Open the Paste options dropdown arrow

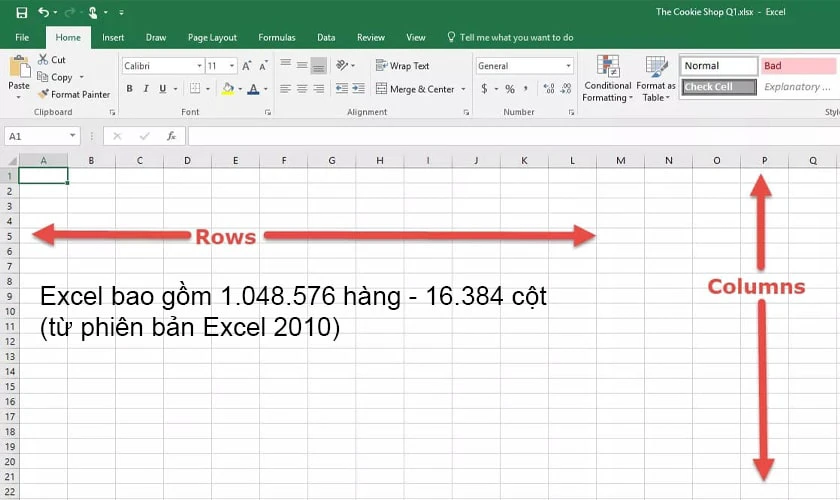[18, 98]
